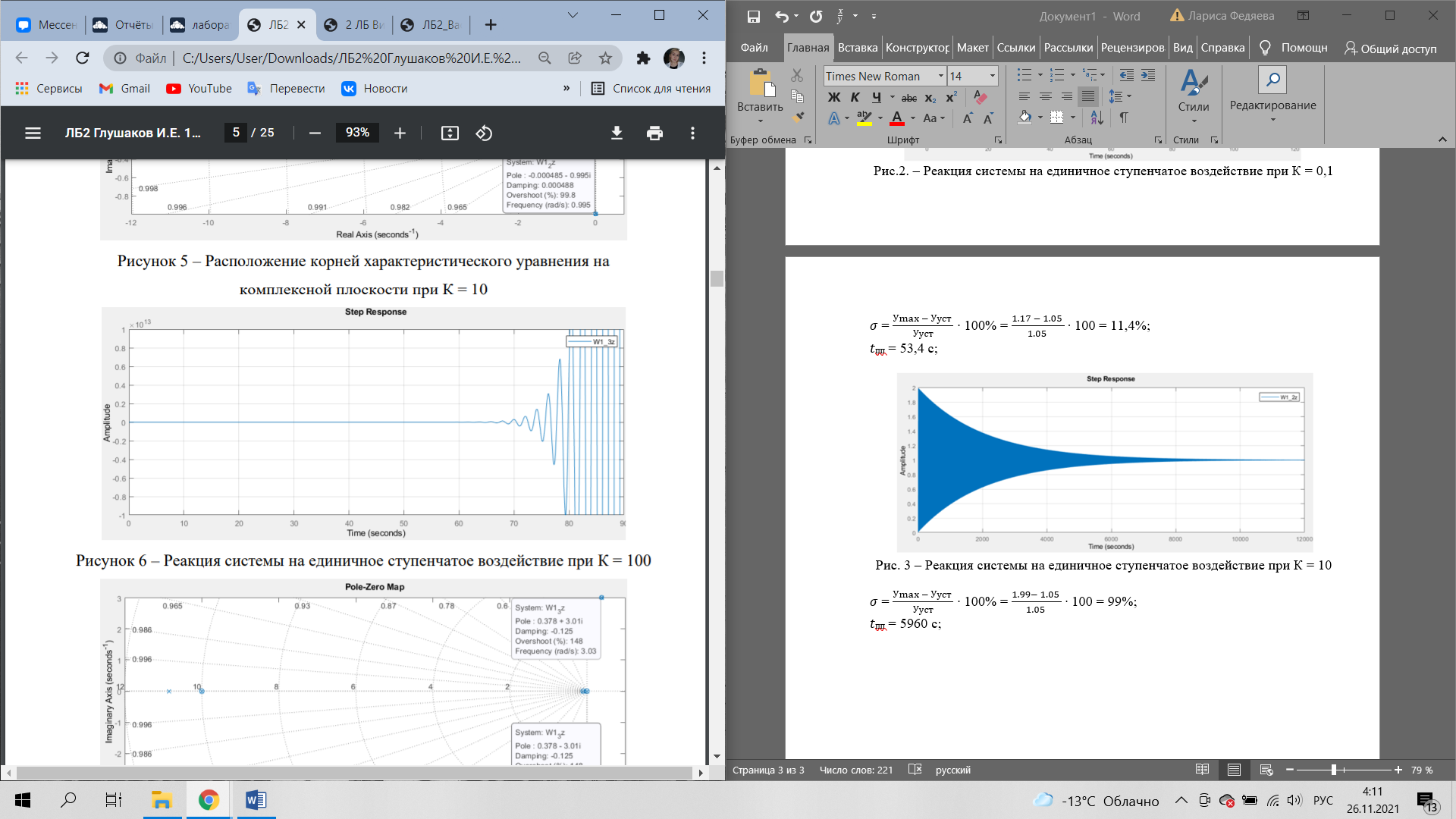Viewport: 1456px width, 819px height.
Task: Increase font size icon in Word
Action: [x=968, y=118]
